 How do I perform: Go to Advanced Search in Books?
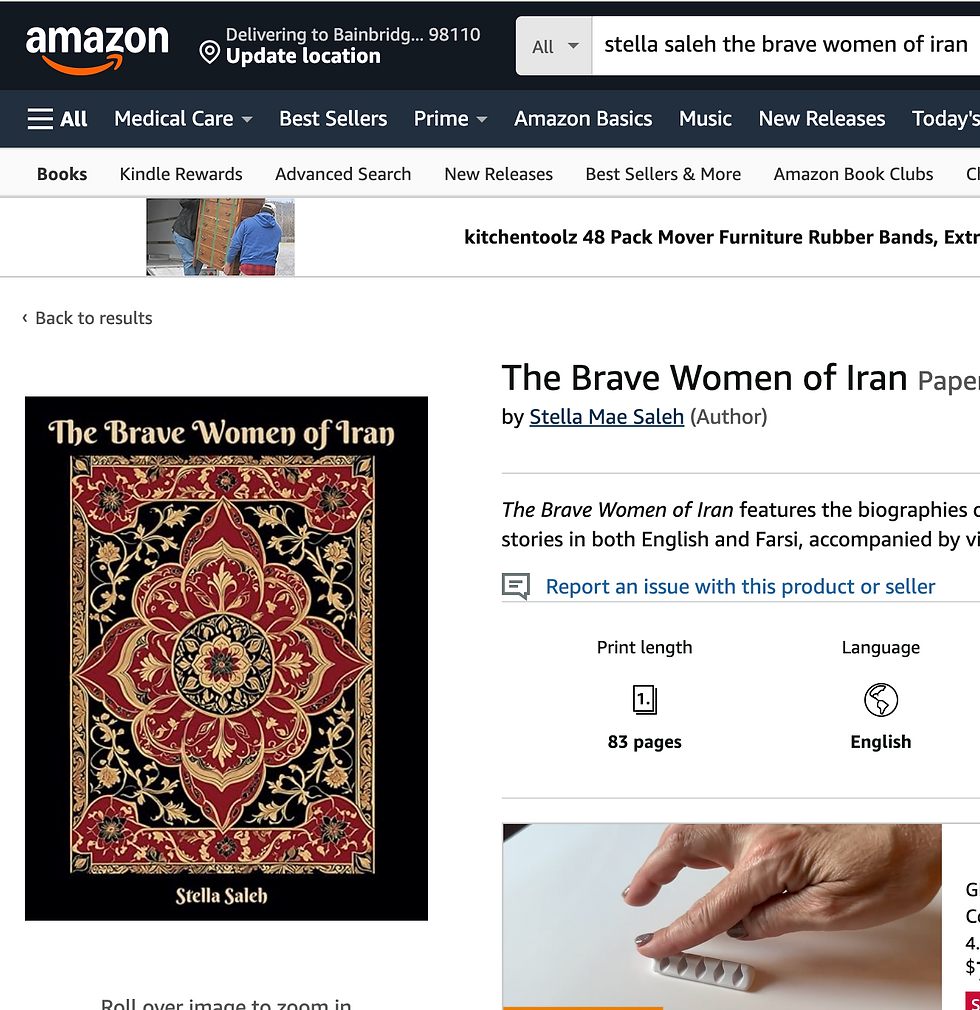tap(343, 174)
